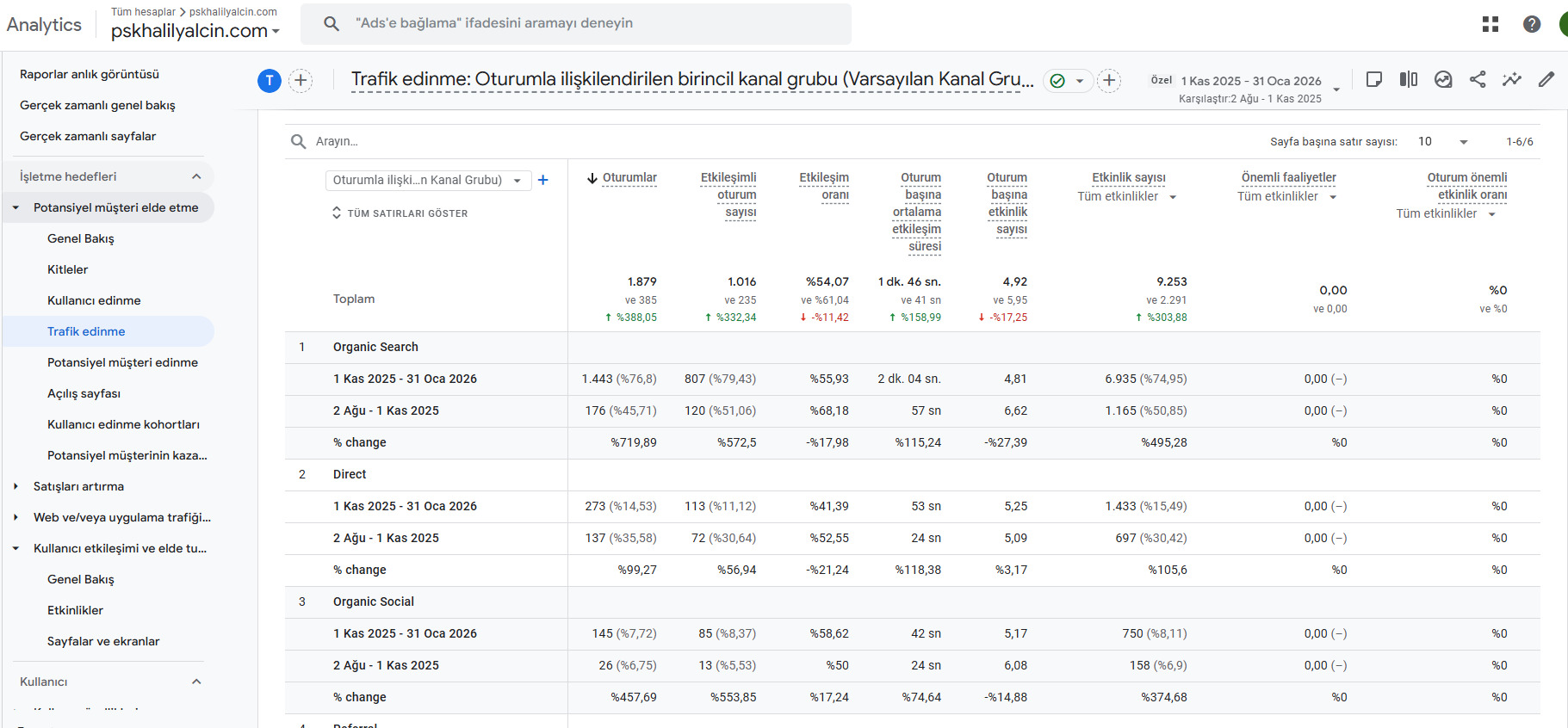The image size is (1568, 728).
Task: Expand the date range picker
Action: (x=1336, y=89)
